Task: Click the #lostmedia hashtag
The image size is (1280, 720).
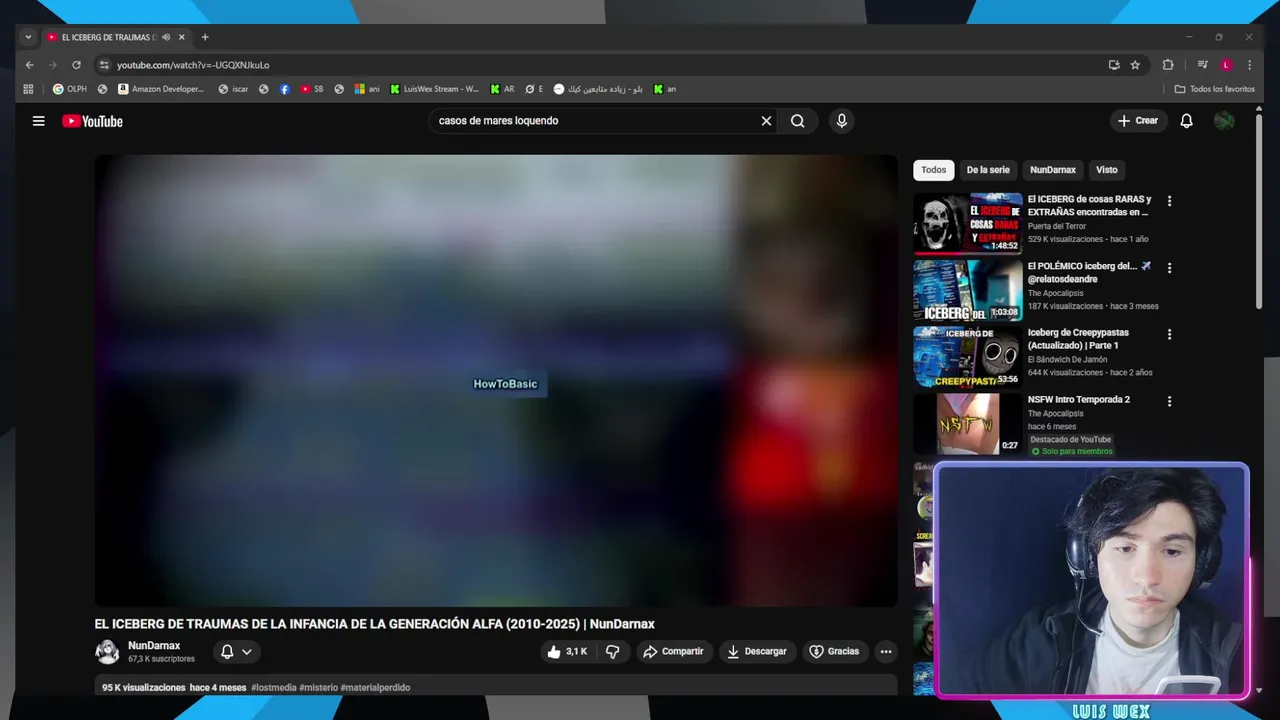Action: tap(274, 688)
